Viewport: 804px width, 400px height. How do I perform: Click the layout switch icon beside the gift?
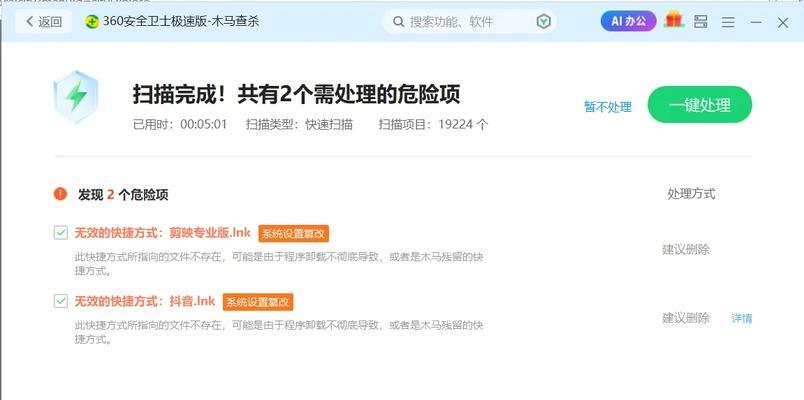[x=700, y=22]
